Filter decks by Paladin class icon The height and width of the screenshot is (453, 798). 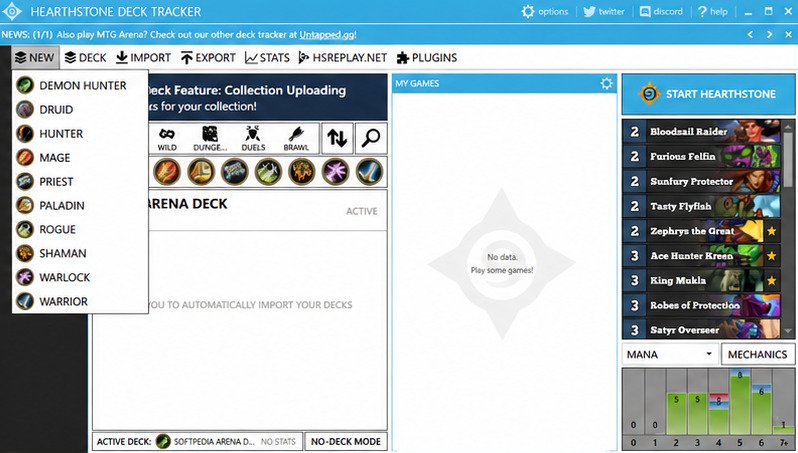(x=201, y=172)
